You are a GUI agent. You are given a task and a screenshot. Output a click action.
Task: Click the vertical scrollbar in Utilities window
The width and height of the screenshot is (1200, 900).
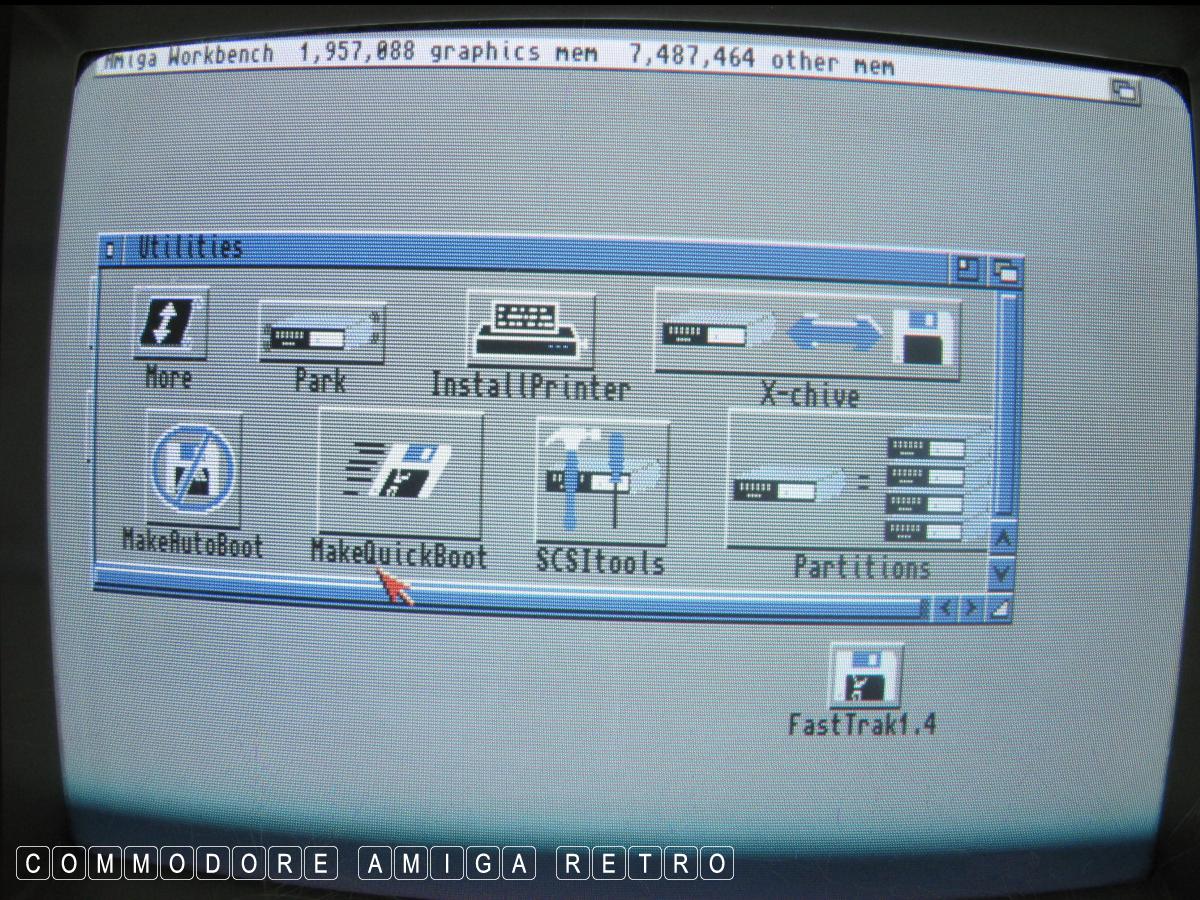[x=1006, y=400]
